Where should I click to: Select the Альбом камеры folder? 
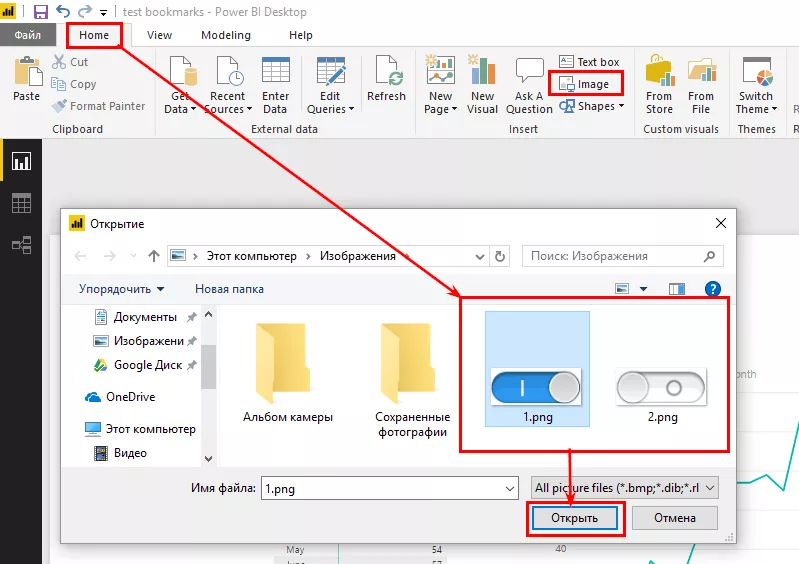click(288, 372)
